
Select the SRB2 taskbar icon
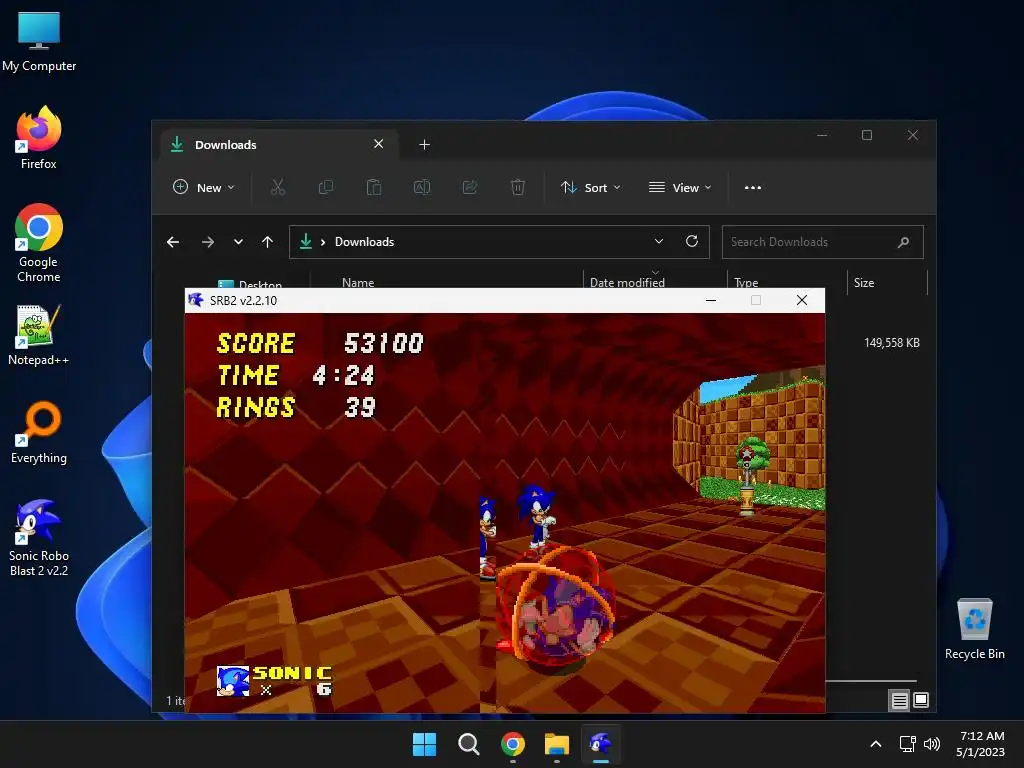click(601, 744)
